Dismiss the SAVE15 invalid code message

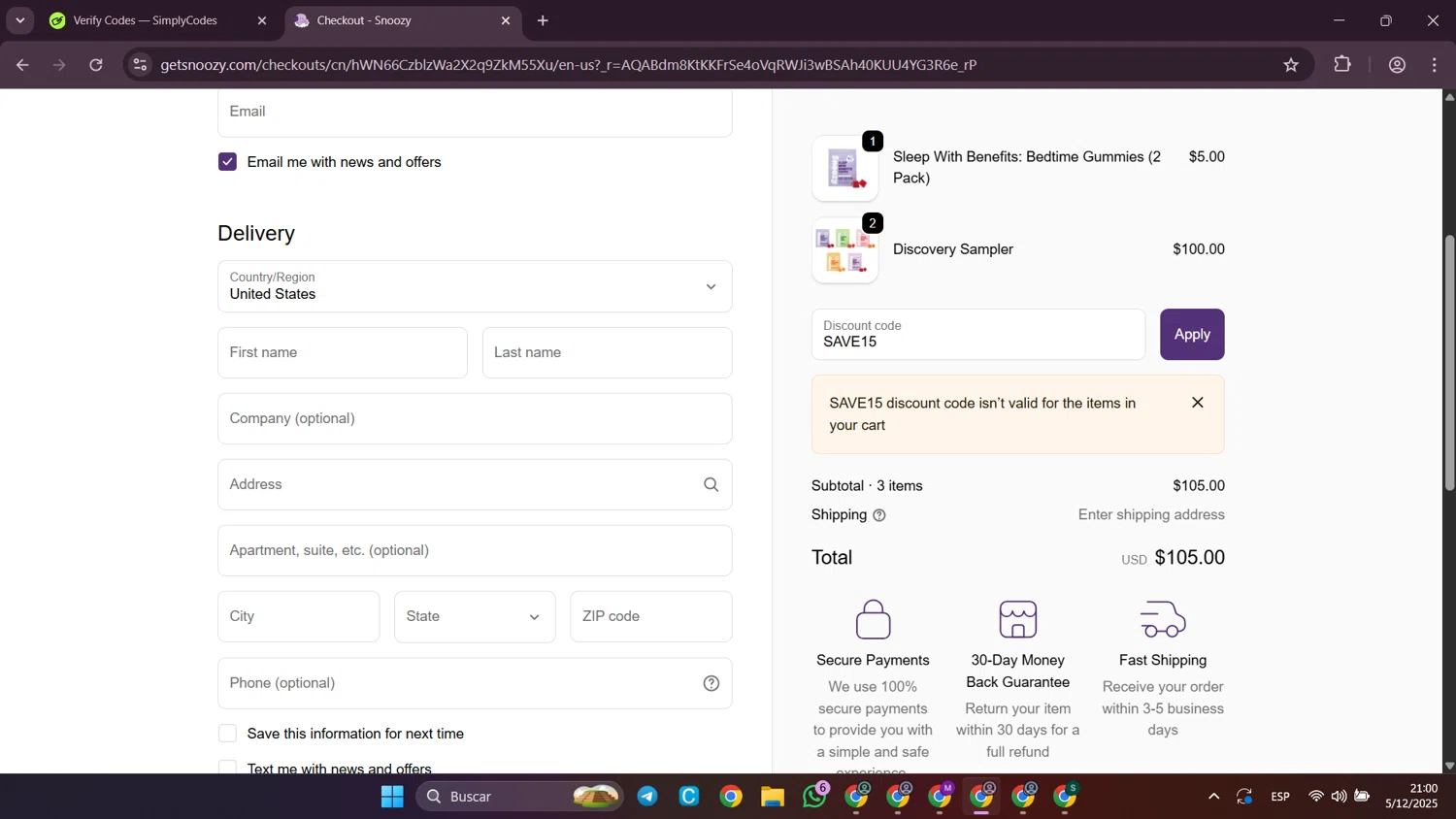pos(1198,403)
